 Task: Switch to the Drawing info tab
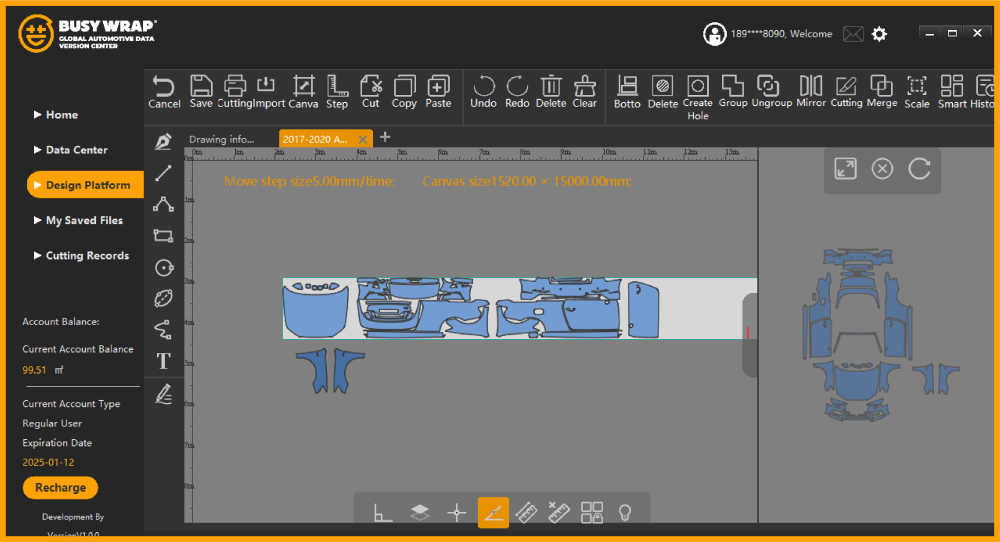221,139
